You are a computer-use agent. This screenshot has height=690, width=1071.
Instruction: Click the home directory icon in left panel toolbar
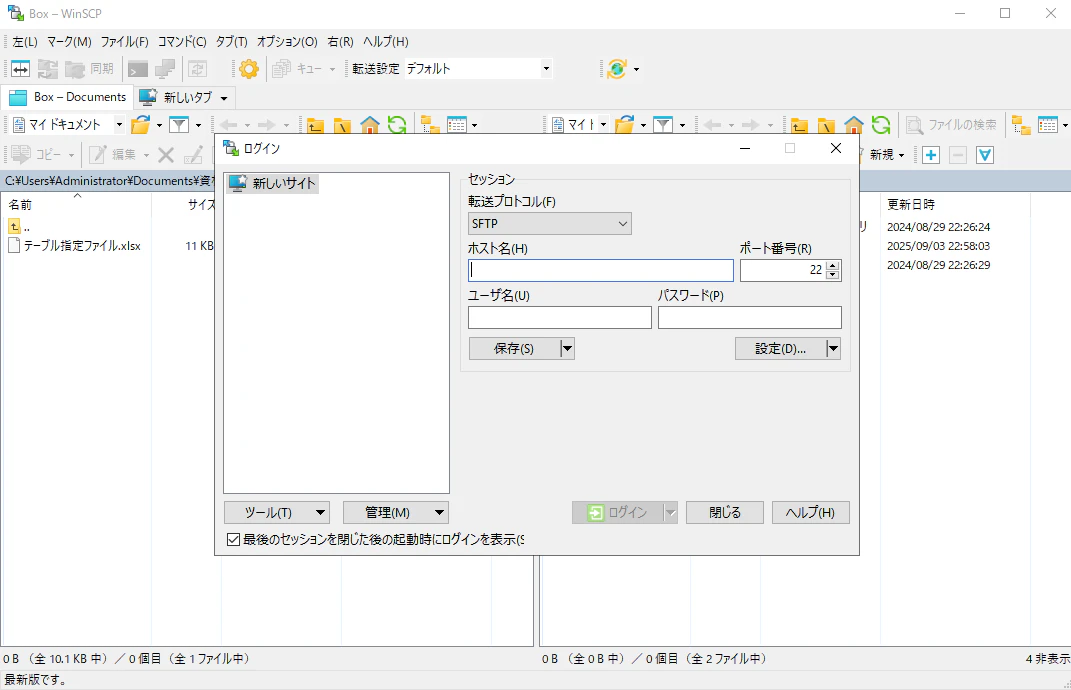(370, 124)
